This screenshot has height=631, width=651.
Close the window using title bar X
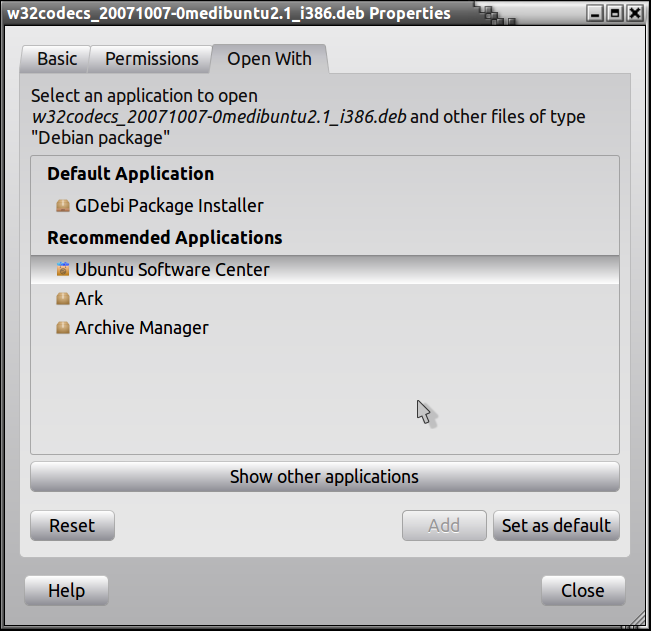point(634,14)
